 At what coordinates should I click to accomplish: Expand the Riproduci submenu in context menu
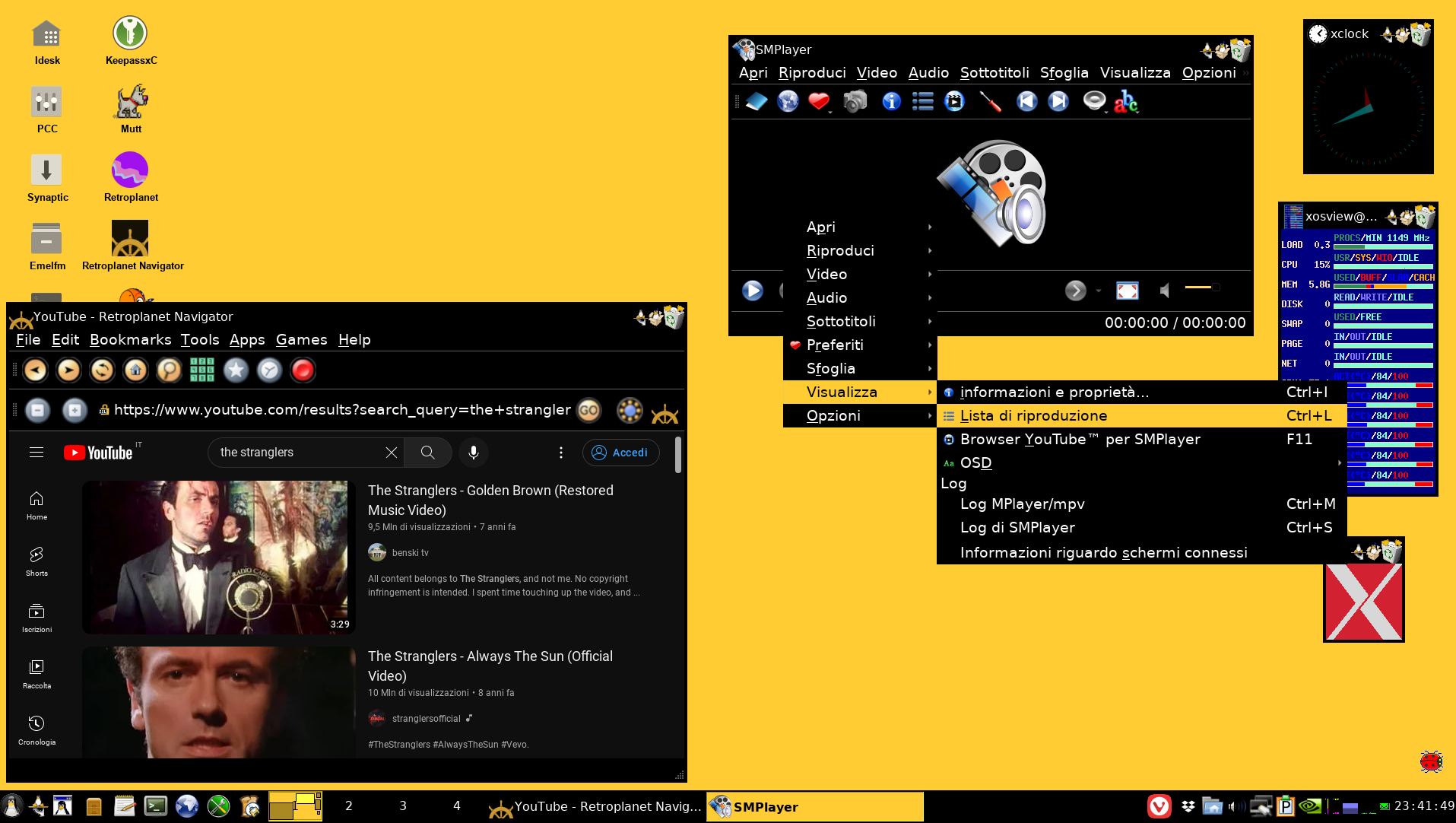[x=860, y=251]
